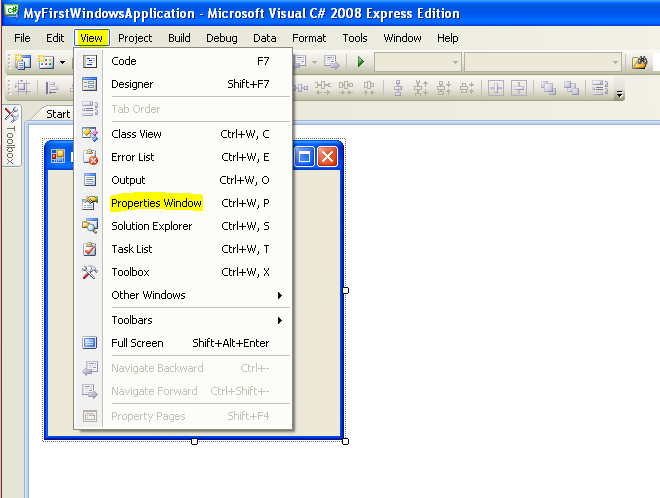This screenshot has width=660, height=498.
Task: Click the Code icon in menu
Action: coord(90,61)
